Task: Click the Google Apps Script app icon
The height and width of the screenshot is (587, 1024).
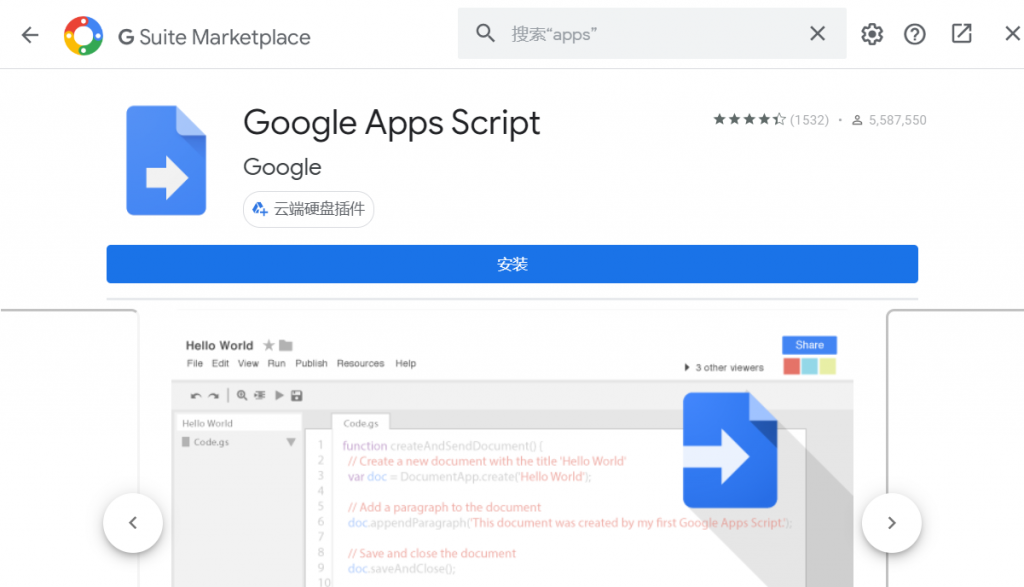Action: [x=166, y=161]
